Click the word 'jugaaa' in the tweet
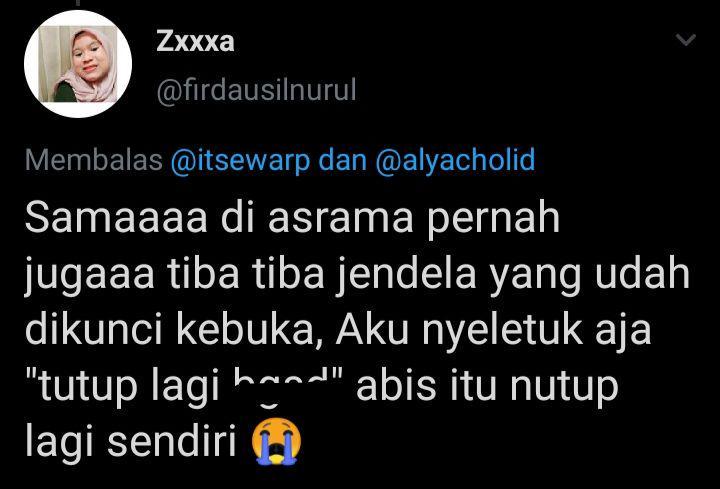720x489 pixels. (89, 276)
